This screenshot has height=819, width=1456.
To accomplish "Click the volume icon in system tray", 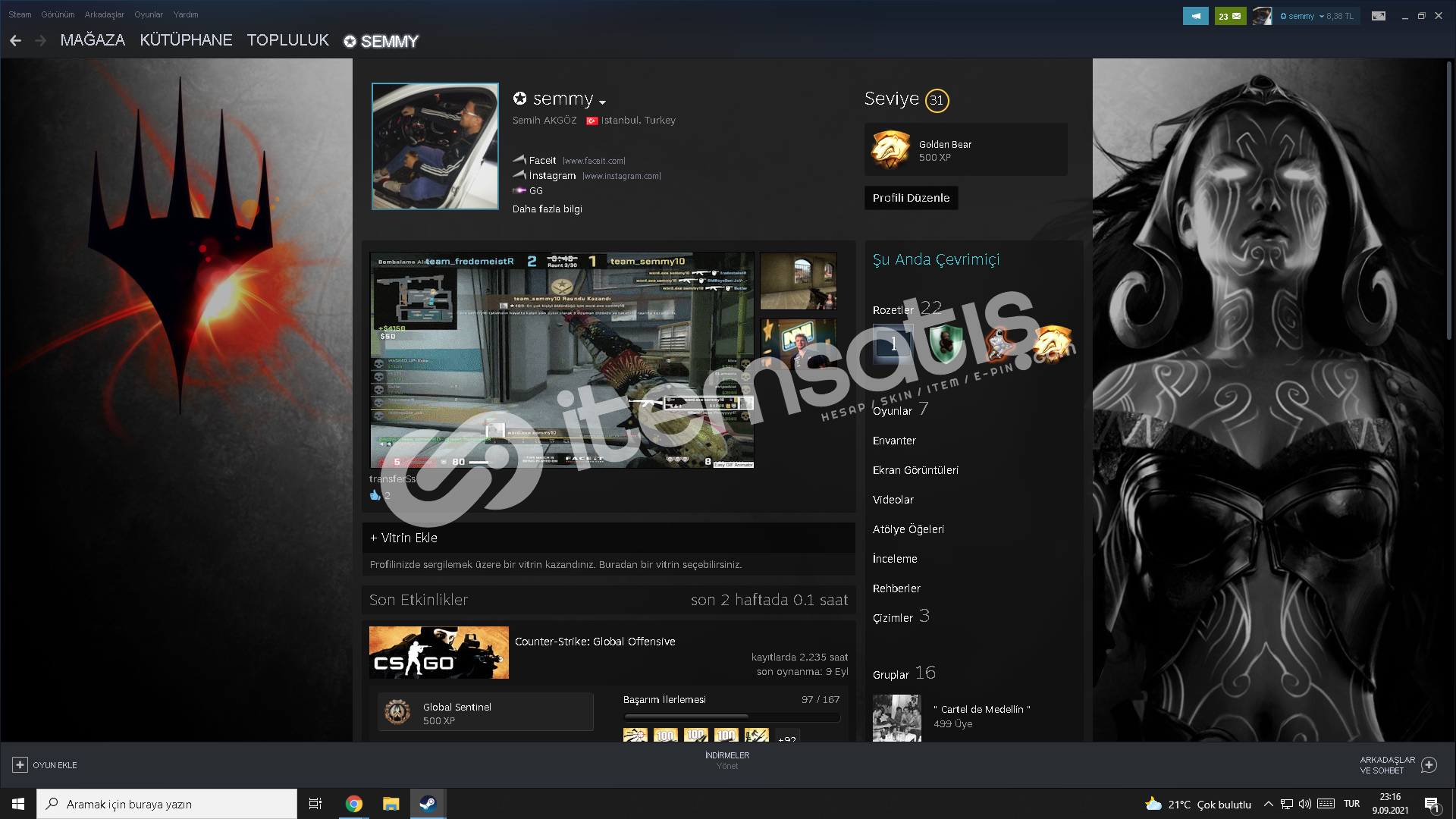I will 1305,804.
